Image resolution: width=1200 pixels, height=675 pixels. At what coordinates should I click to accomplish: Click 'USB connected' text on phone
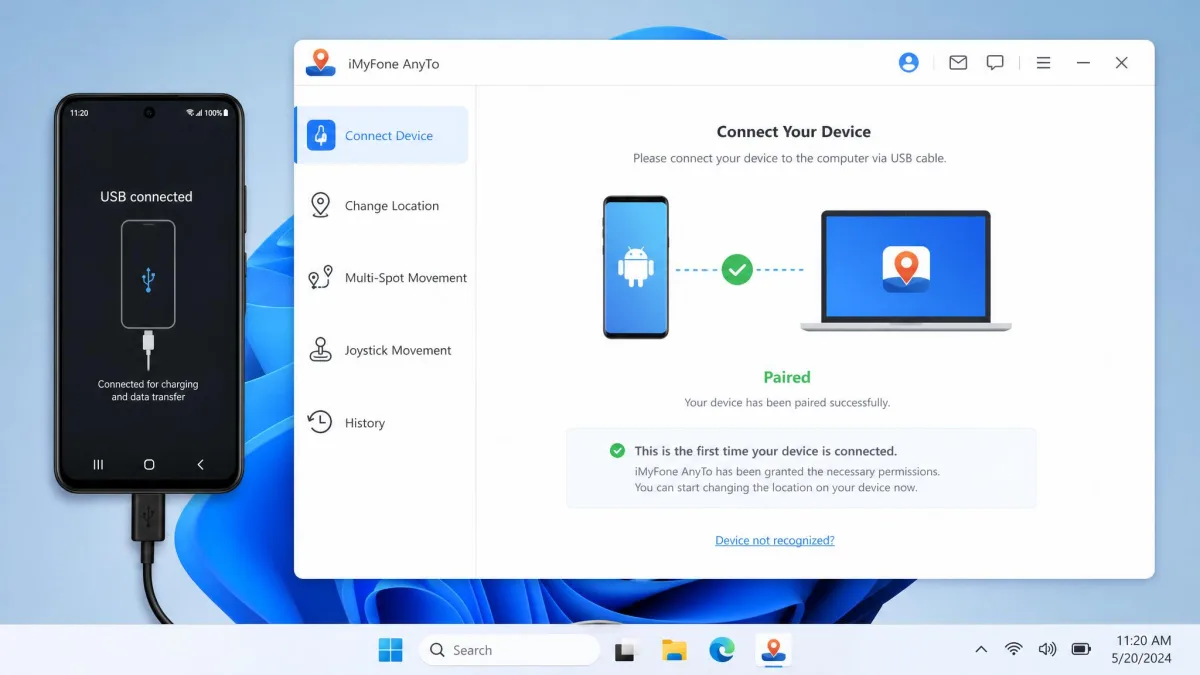pyautogui.click(x=146, y=197)
